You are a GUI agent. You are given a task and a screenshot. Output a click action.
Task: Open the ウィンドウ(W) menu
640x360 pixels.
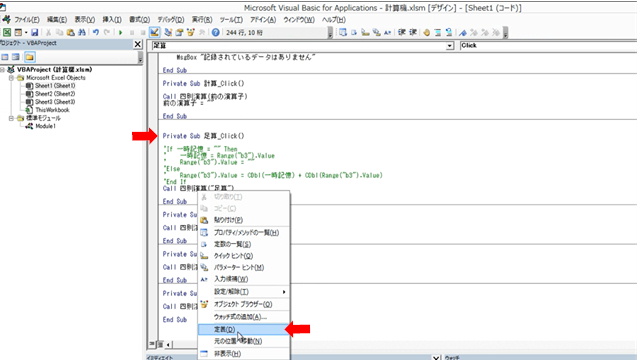pos(299,20)
